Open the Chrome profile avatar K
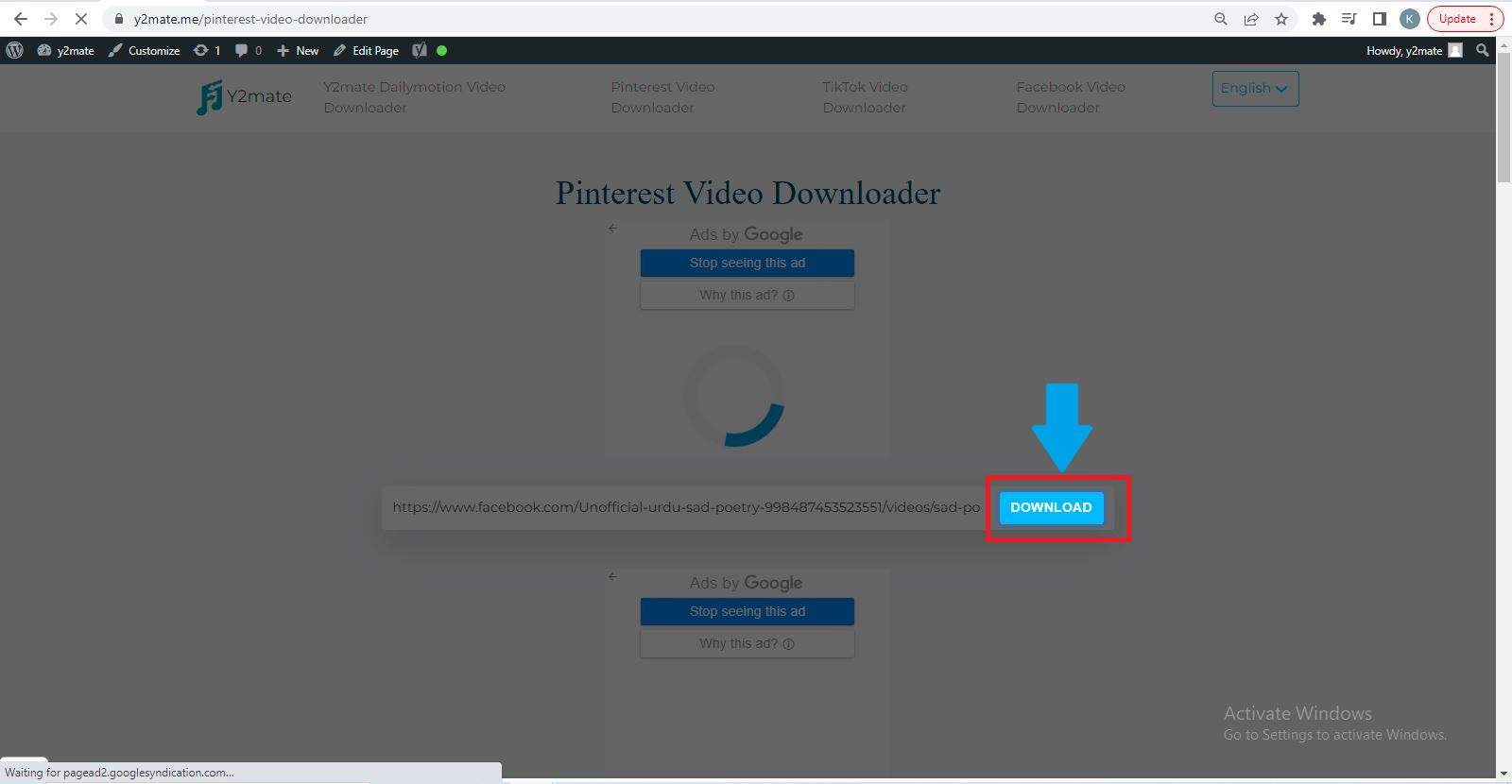This screenshot has height=784, width=1512. (x=1410, y=19)
